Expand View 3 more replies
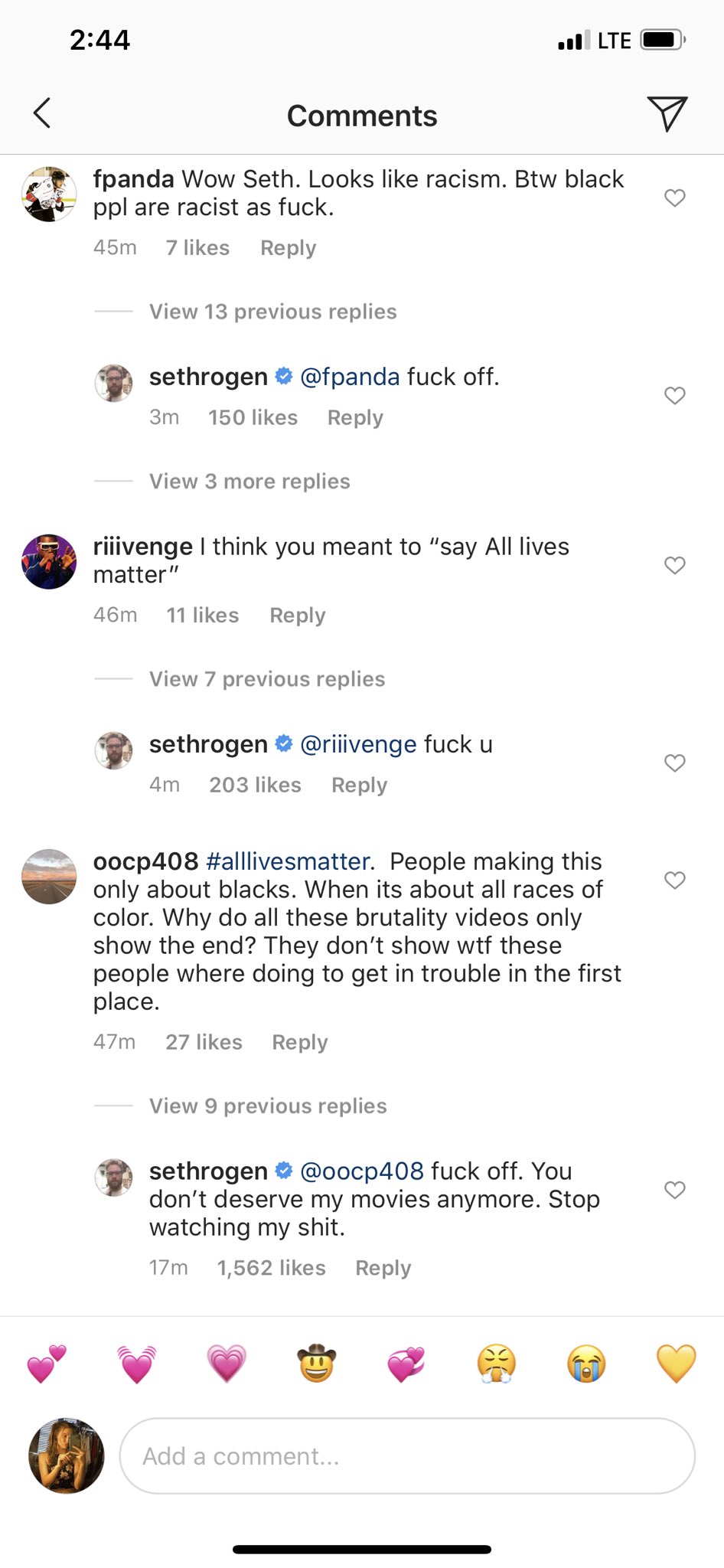Image resolution: width=724 pixels, height=1568 pixels. 249,482
